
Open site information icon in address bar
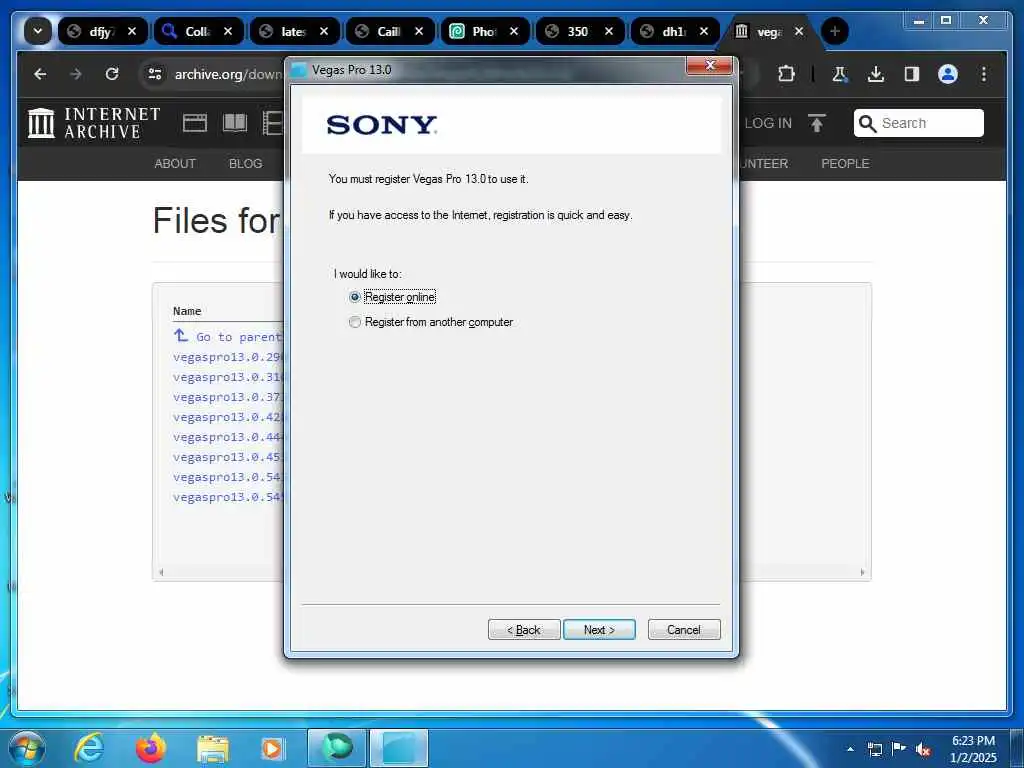pos(155,74)
